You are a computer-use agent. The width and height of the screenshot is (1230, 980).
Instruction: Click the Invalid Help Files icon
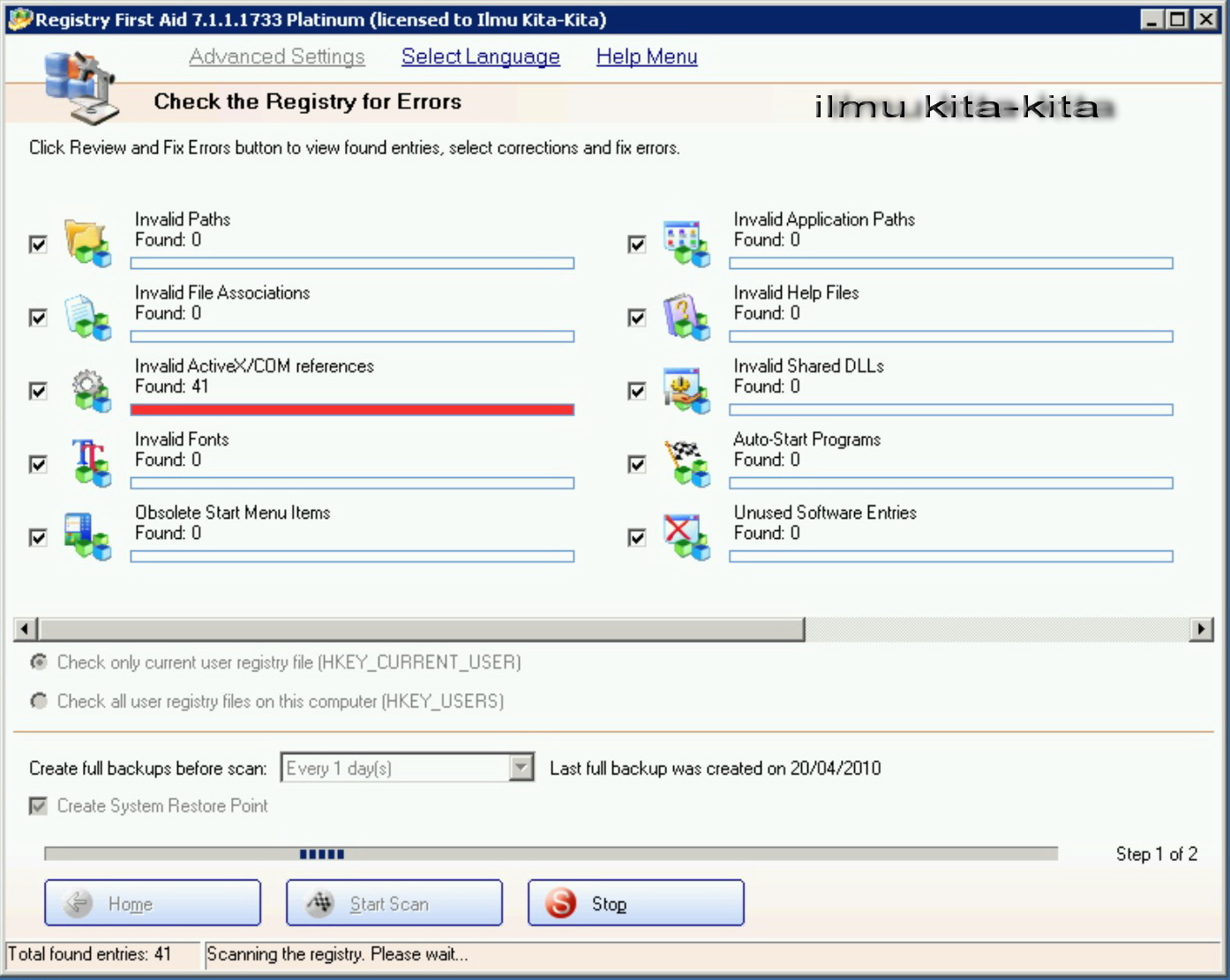(686, 317)
